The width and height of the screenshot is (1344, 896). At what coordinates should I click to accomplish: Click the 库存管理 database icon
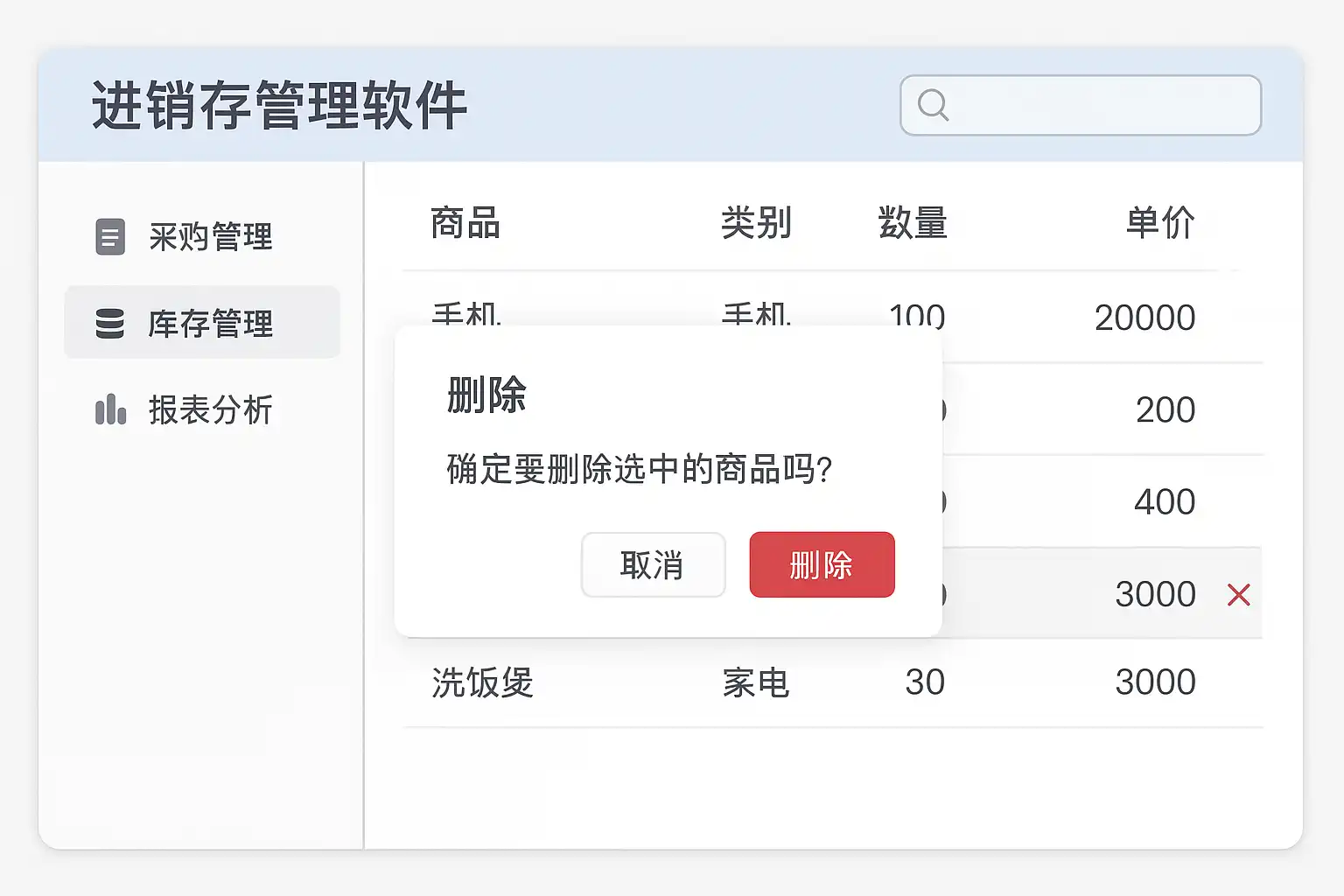coord(110,324)
